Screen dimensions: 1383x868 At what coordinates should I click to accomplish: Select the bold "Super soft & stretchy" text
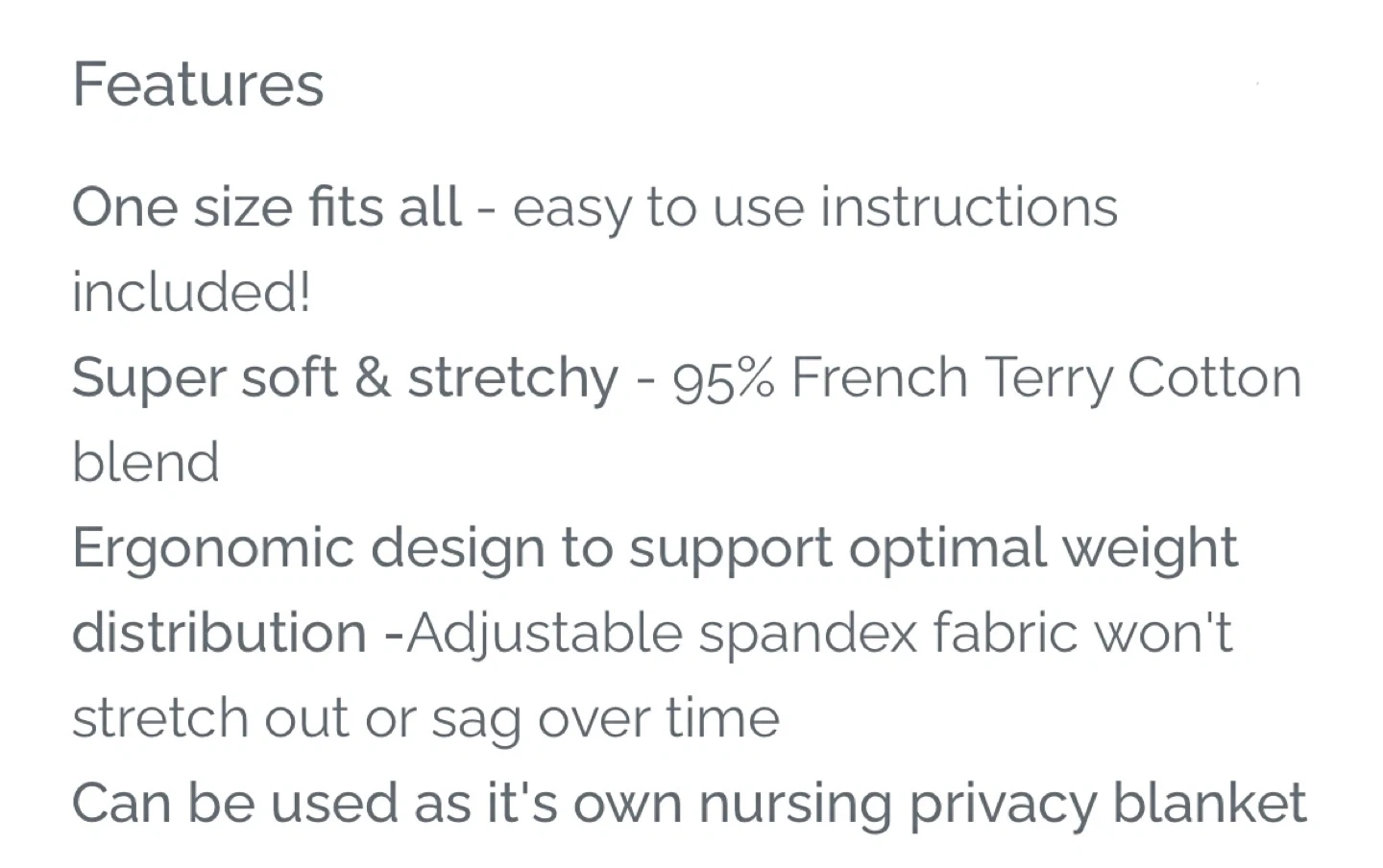345,377
